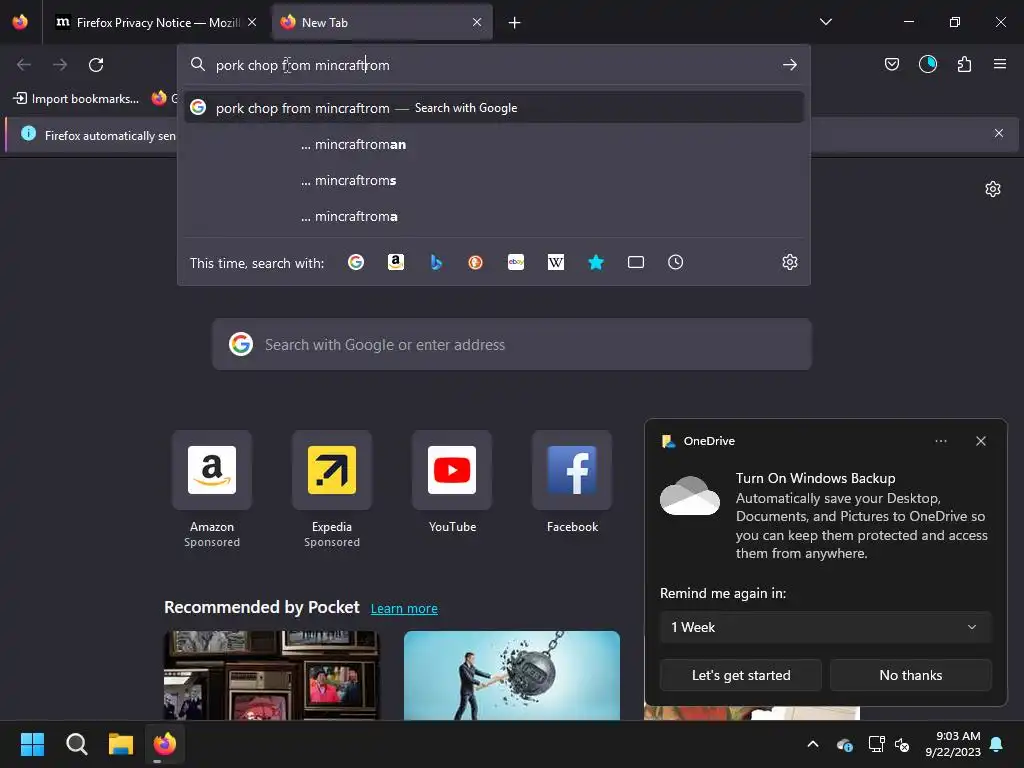Show hidden system tray icons
This screenshot has width=1024, height=768.
click(812, 744)
